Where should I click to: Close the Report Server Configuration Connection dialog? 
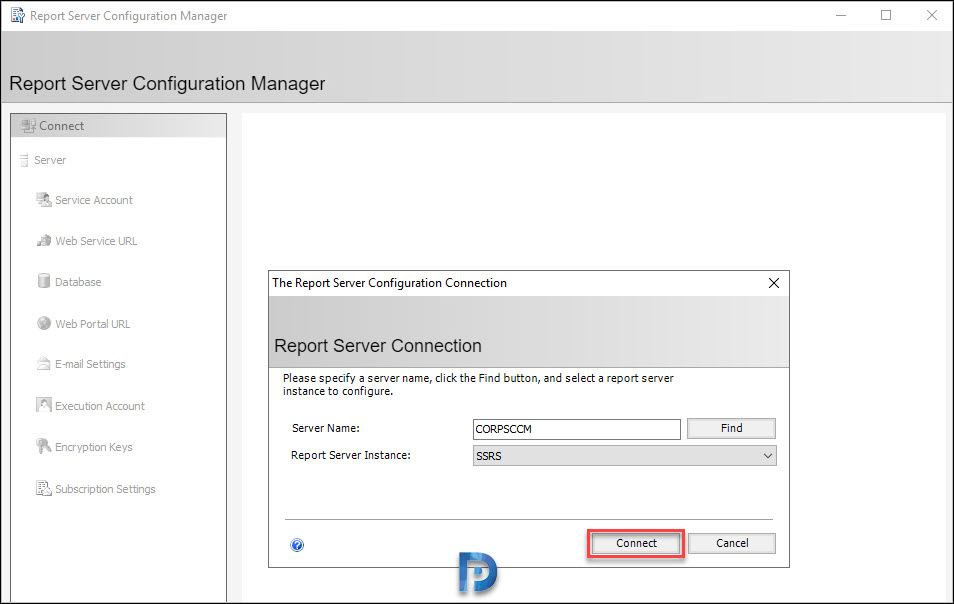(773, 283)
